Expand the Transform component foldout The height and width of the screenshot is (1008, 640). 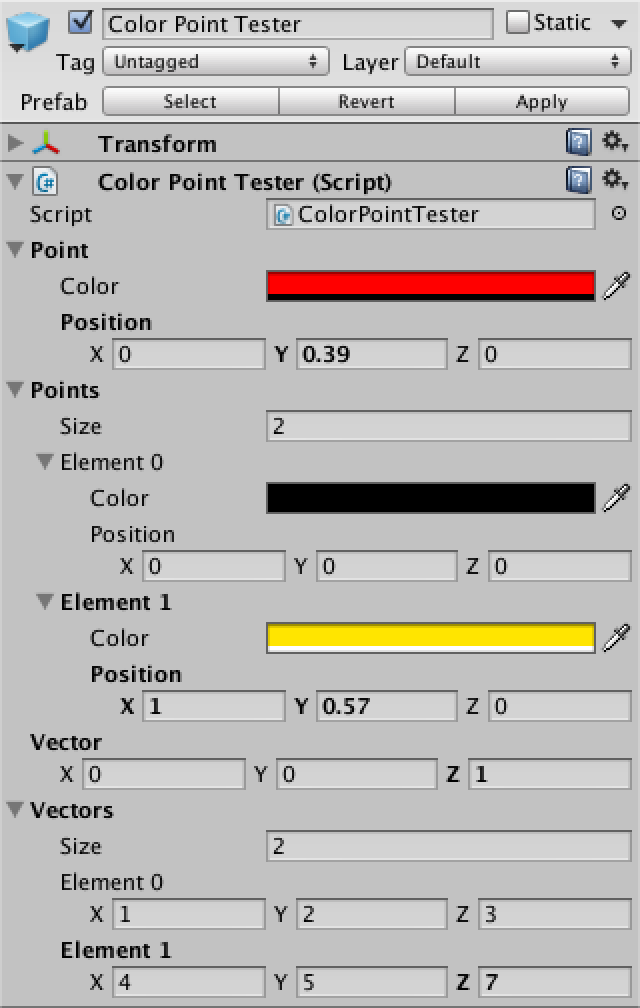coord(14,143)
